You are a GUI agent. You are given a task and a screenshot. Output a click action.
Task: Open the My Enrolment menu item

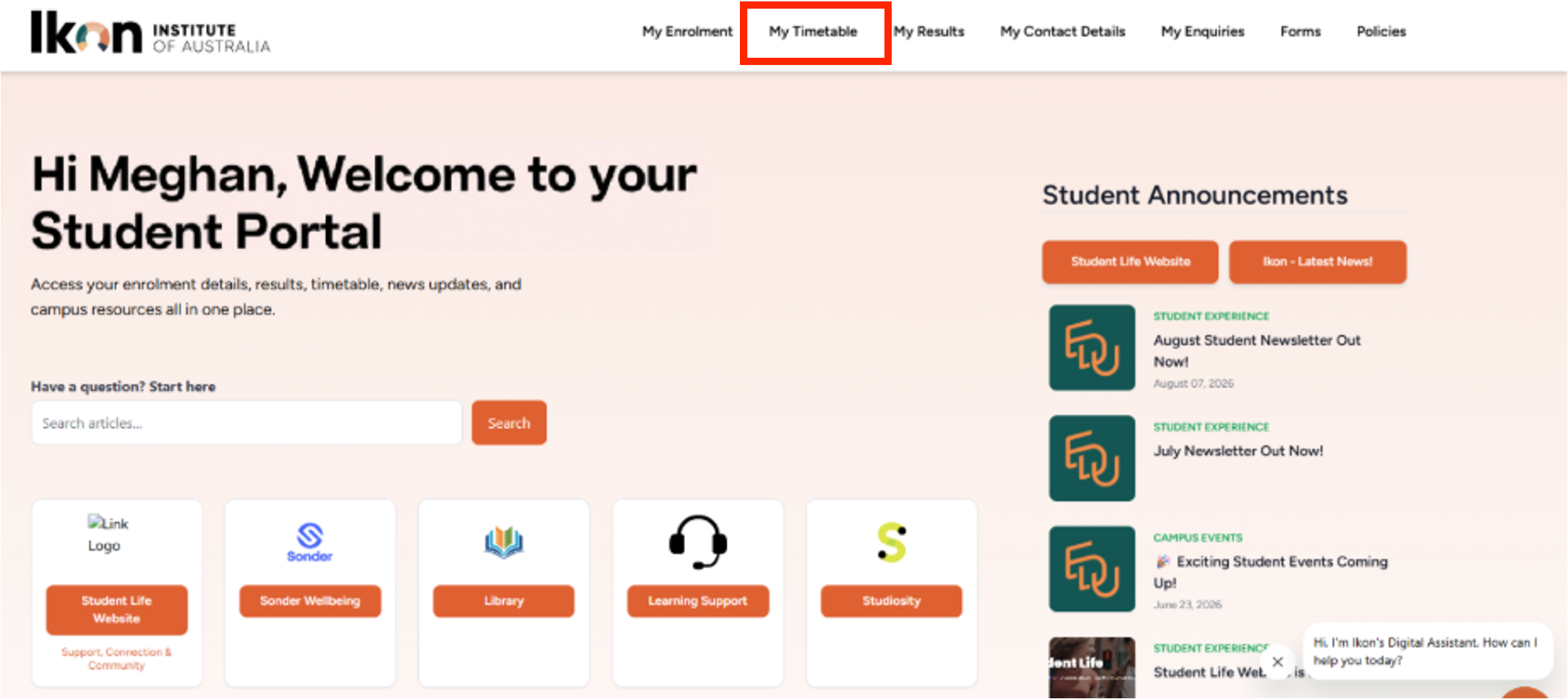click(x=687, y=32)
